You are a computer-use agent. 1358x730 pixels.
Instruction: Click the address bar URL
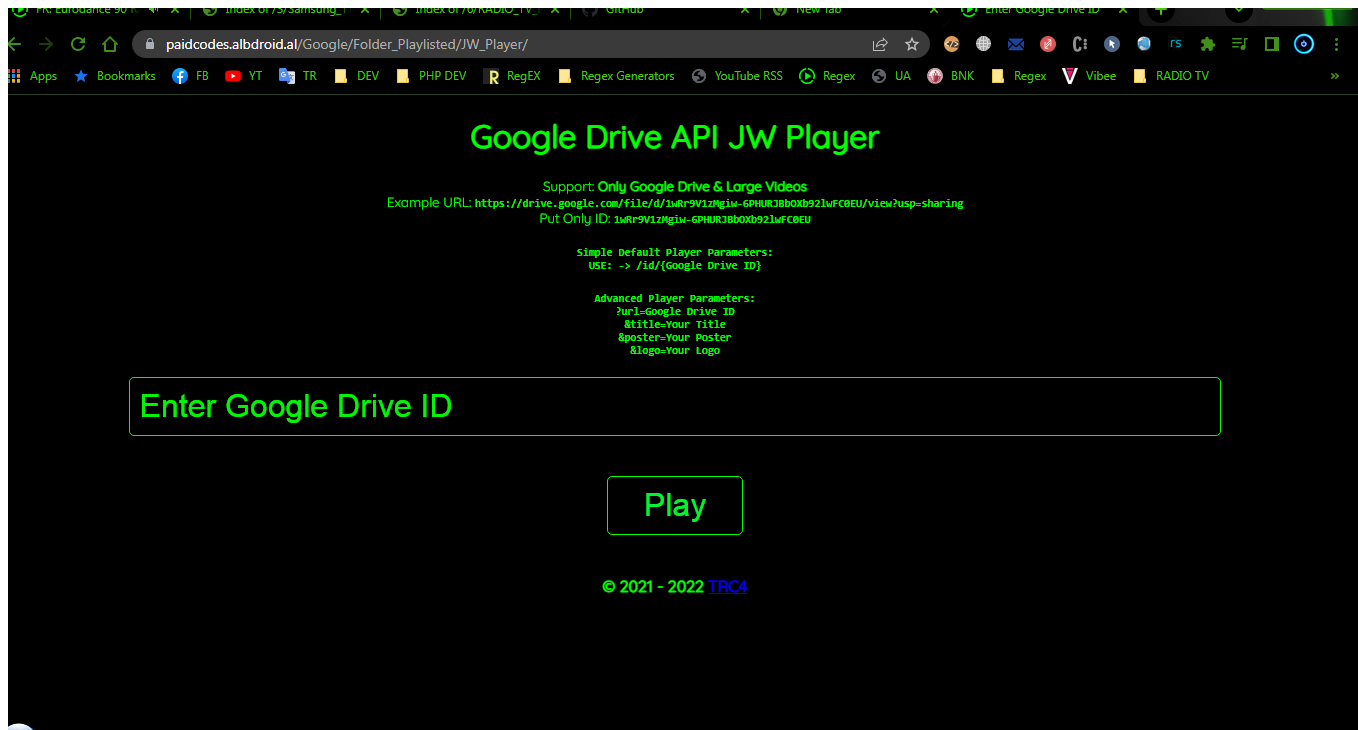click(346, 44)
